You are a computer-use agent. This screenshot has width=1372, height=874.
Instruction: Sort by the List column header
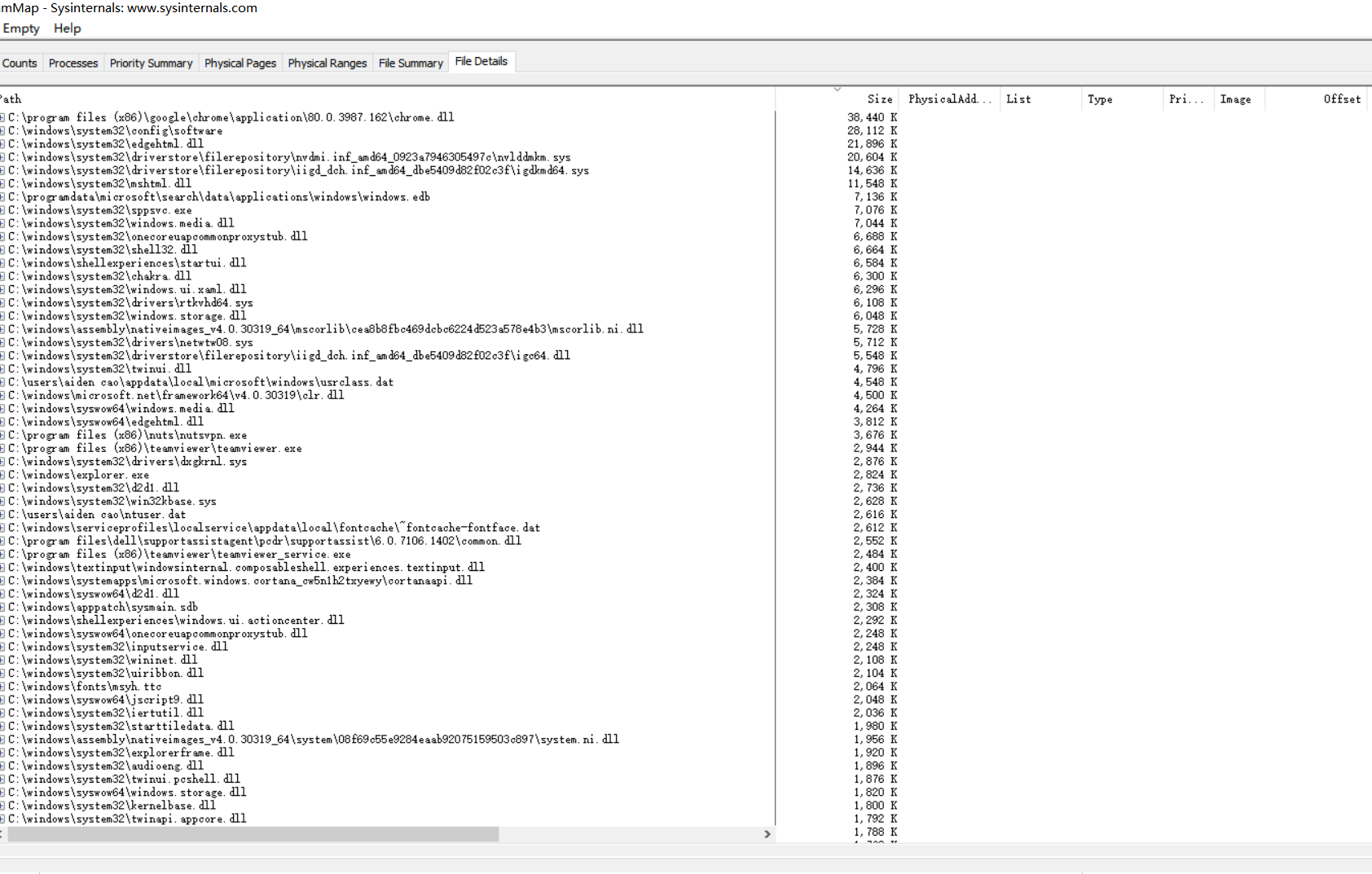pos(1040,99)
